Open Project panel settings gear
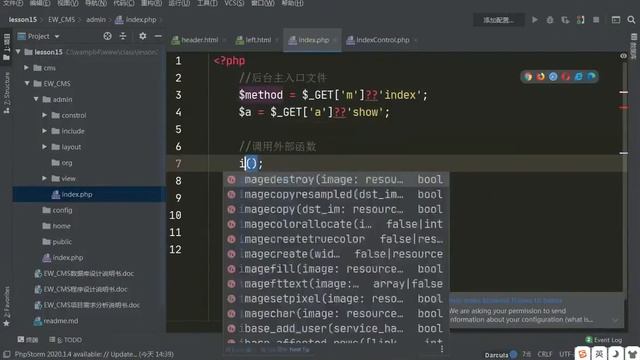This screenshot has width=640, height=360. click(142, 36)
